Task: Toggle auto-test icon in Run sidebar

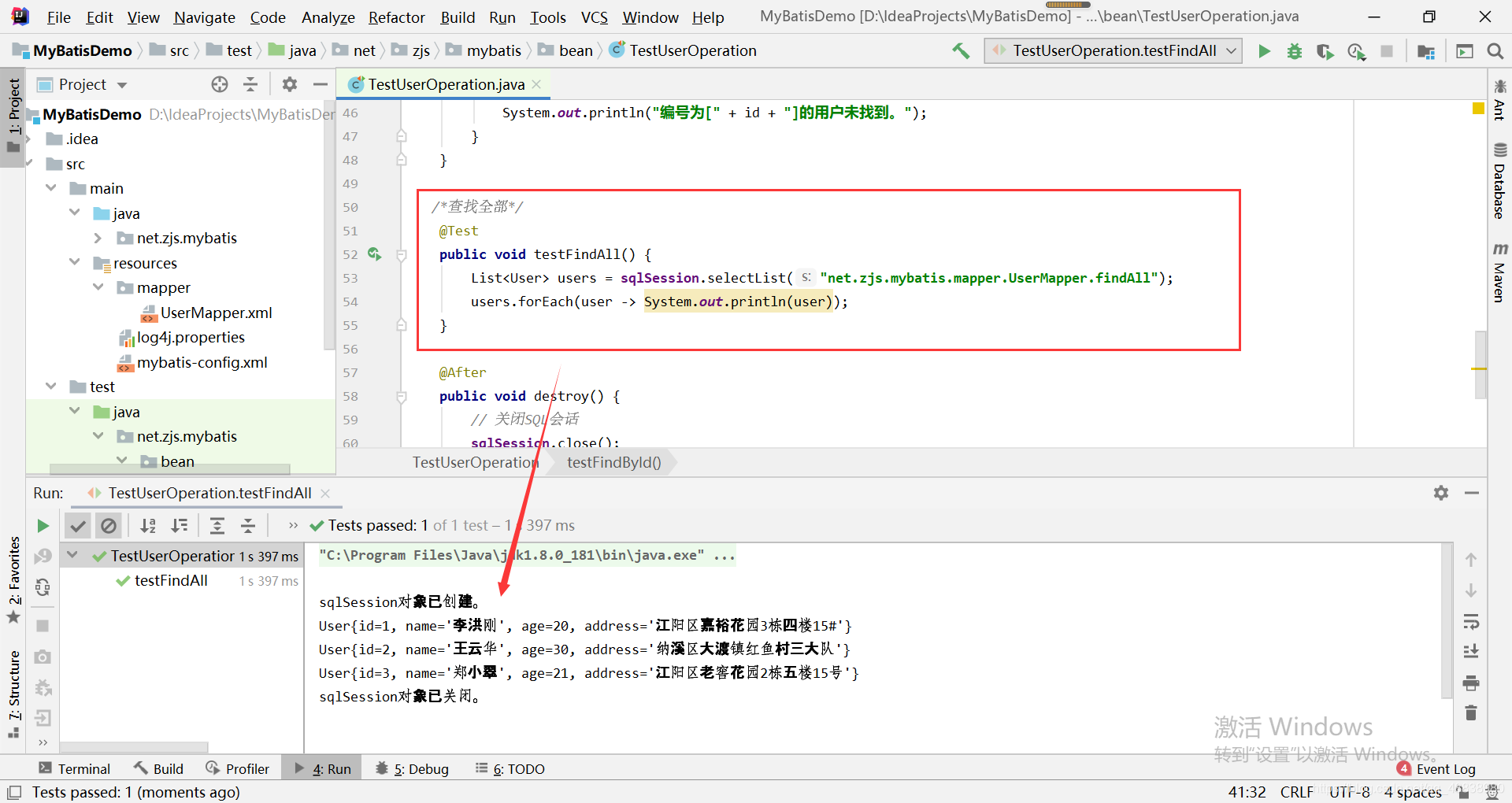Action: 43,587
